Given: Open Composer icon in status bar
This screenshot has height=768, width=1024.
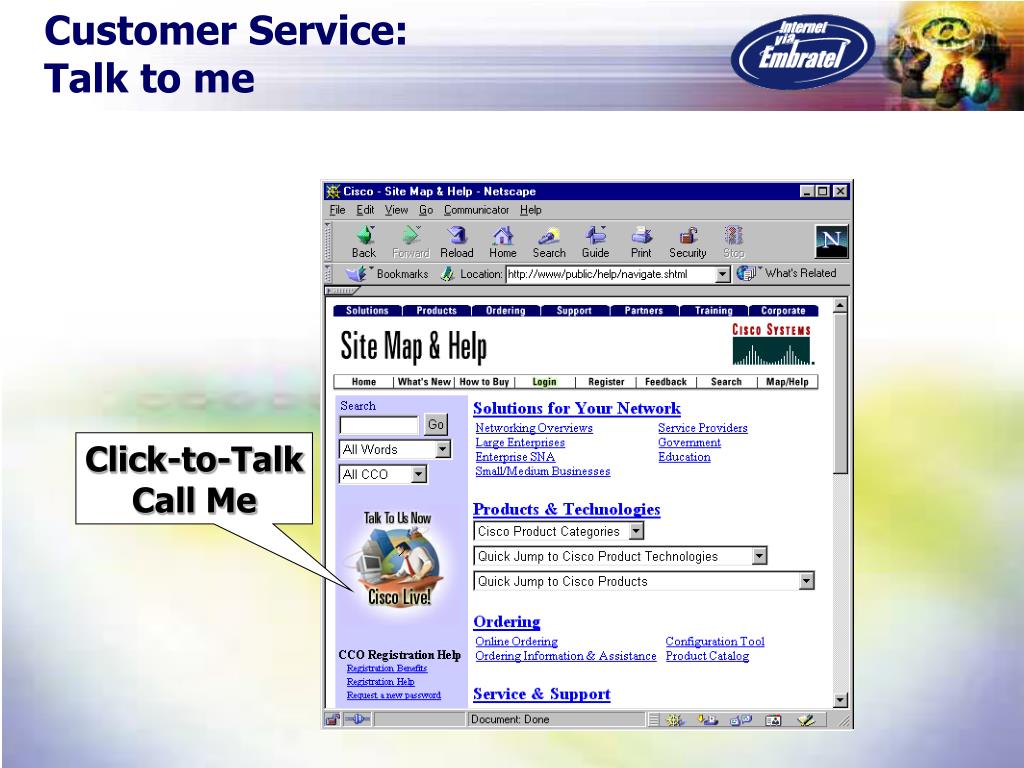Looking at the screenshot, I should 807,720.
